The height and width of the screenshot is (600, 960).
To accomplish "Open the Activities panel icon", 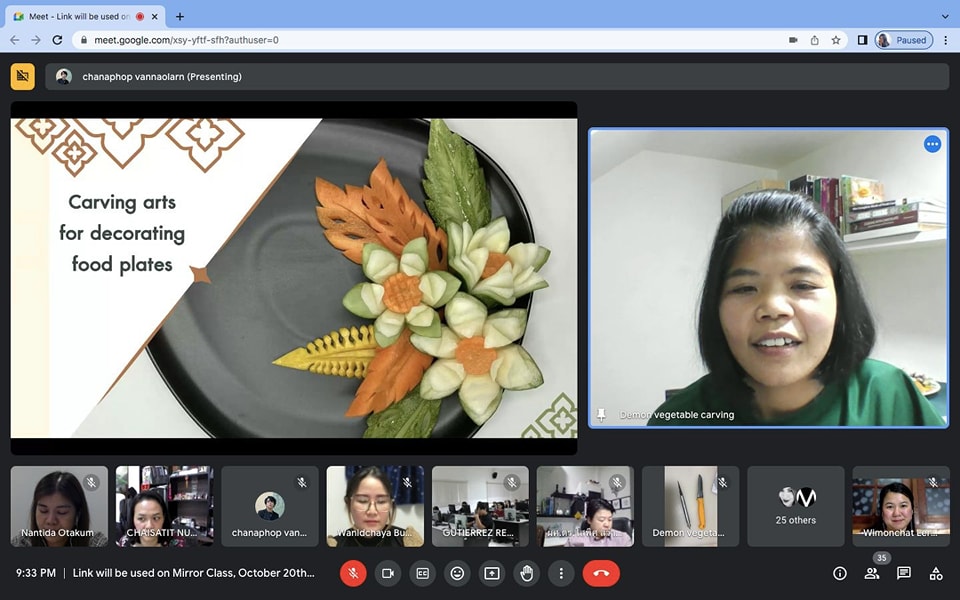I will pyautogui.click(x=936, y=573).
